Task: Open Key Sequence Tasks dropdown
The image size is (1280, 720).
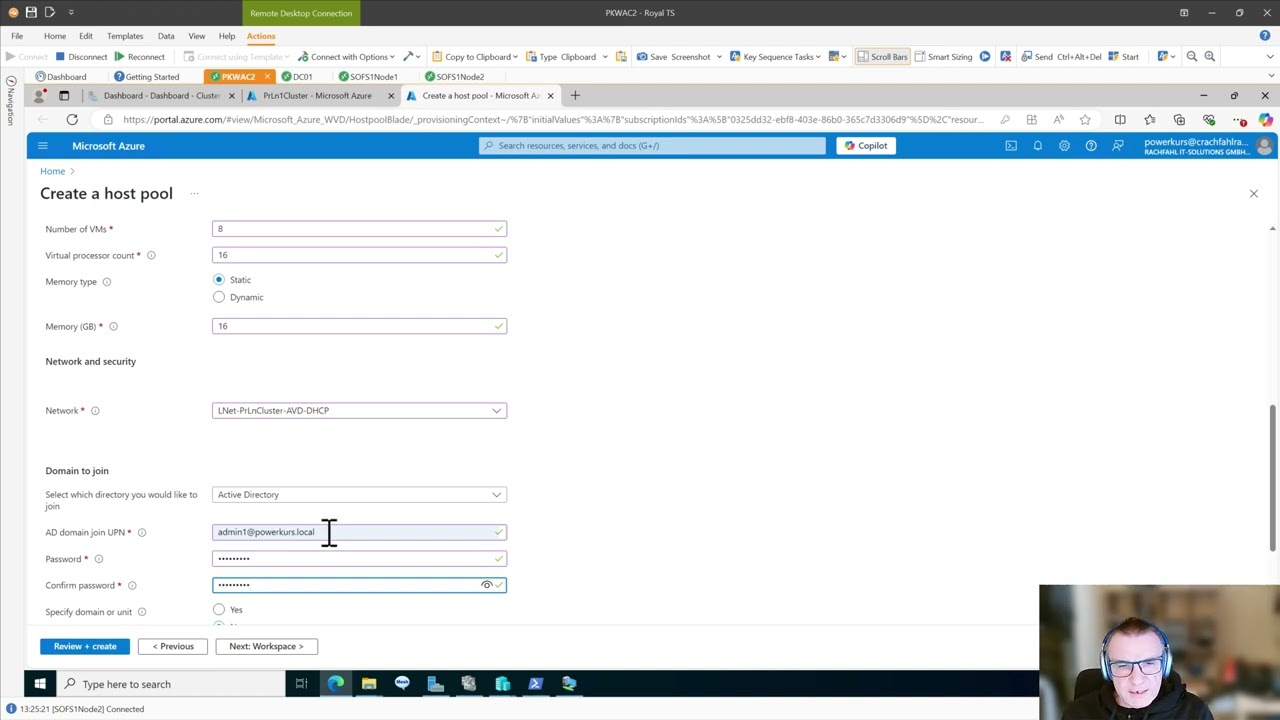Action: (775, 56)
